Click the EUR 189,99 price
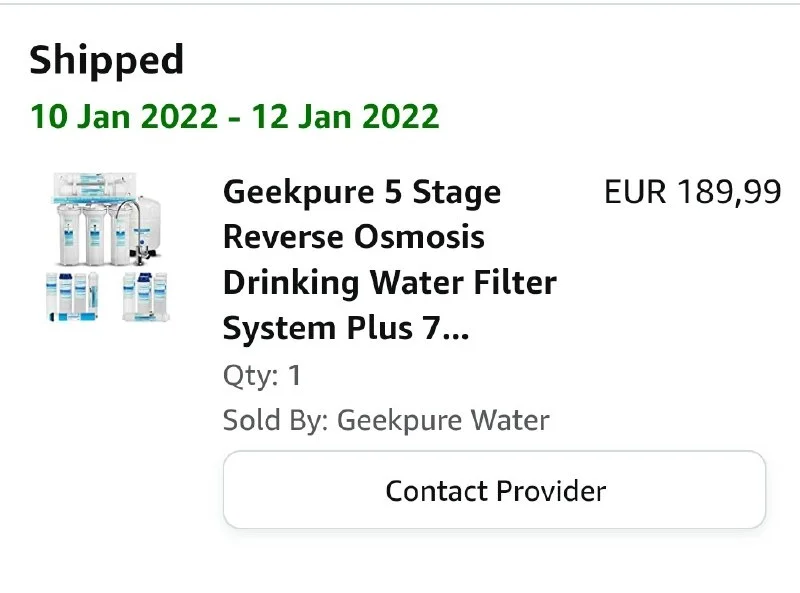Image resolution: width=800 pixels, height=593 pixels. coord(692,192)
